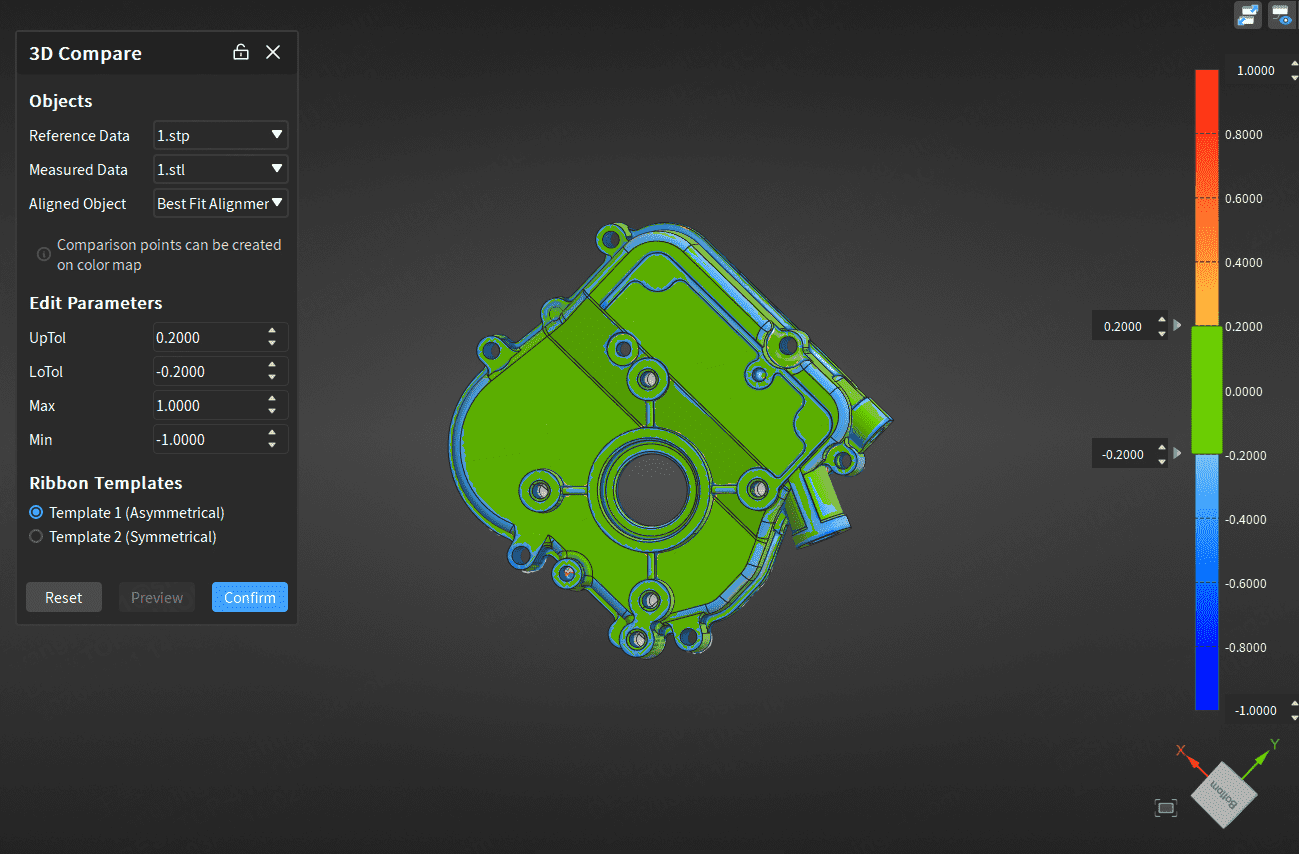Viewport: 1299px width, 854px height.
Task: Click the Bottom face of the view cube
Action: [x=1224, y=796]
